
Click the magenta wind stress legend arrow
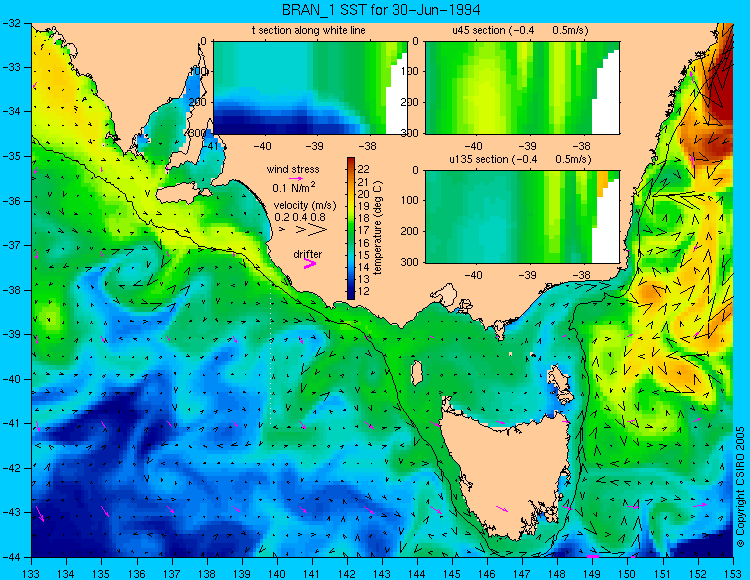tap(296, 178)
